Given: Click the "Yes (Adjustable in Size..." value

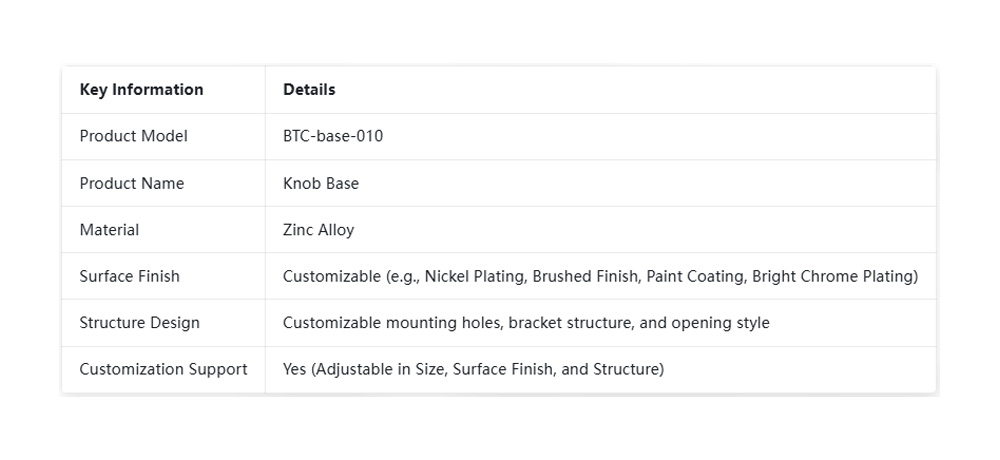Looking at the screenshot, I should point(473,369).
